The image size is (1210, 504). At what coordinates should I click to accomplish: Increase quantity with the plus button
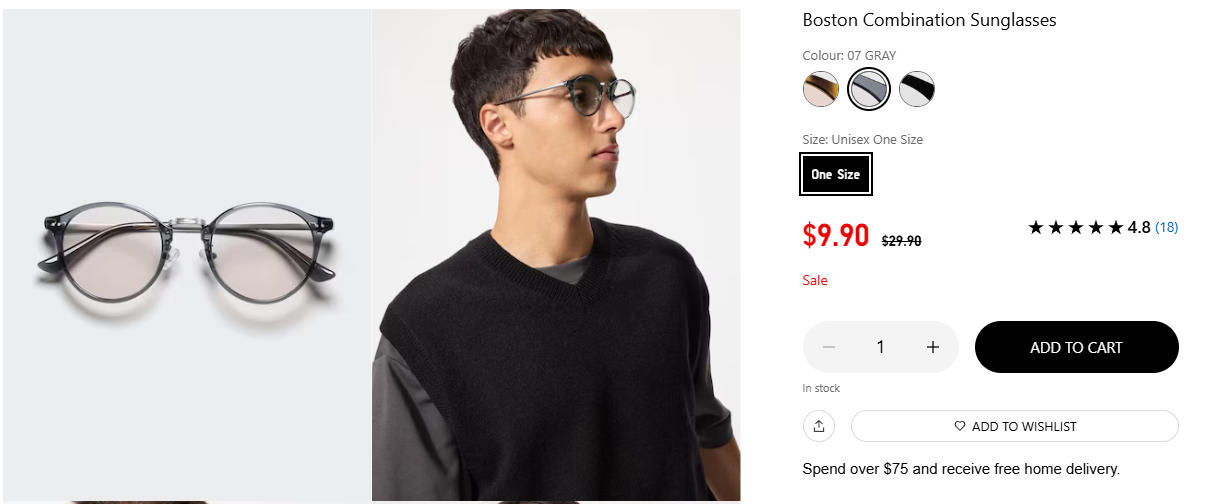coord(933,347)
